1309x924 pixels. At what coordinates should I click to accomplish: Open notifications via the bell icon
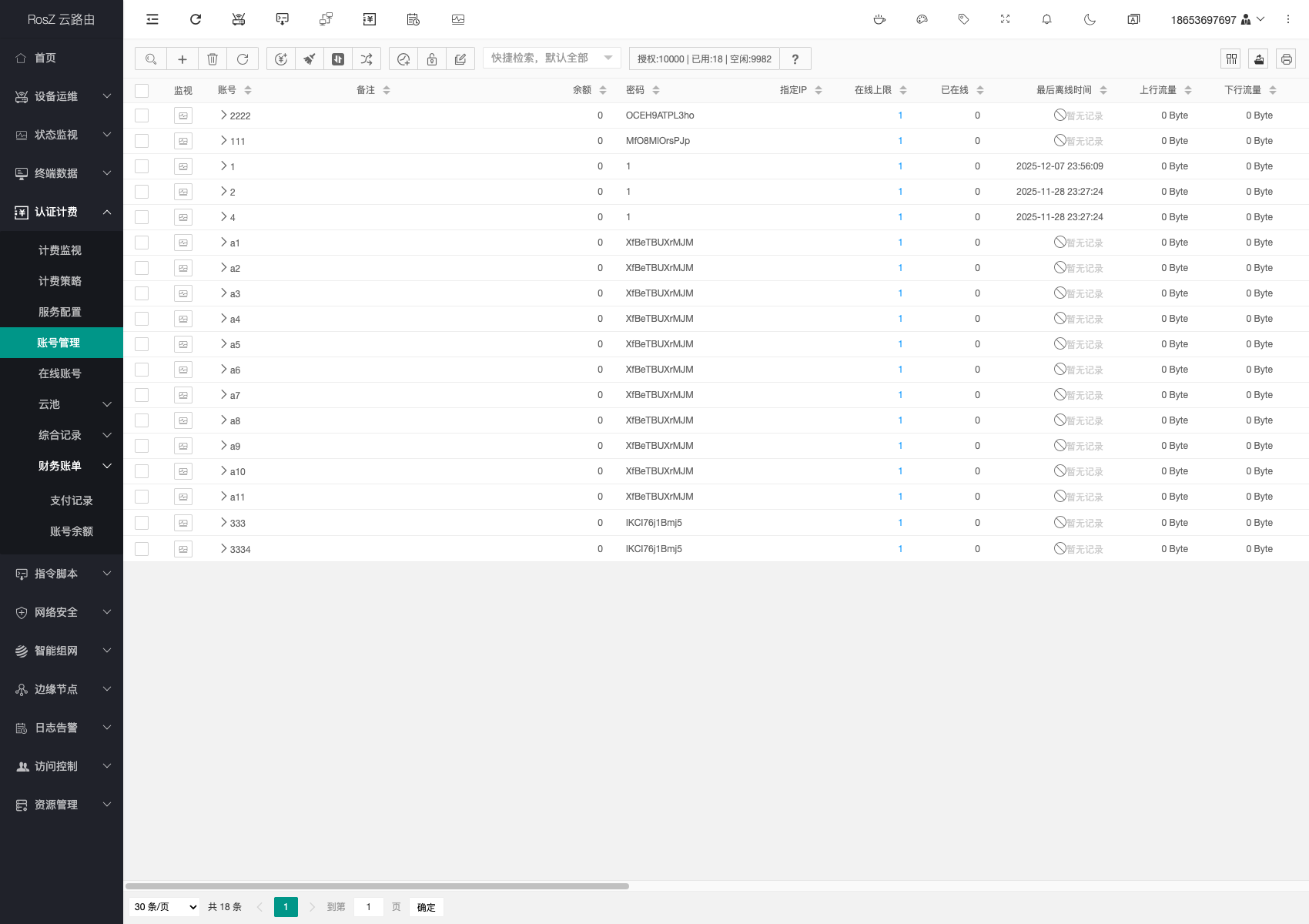click(x=1046, y=19)
